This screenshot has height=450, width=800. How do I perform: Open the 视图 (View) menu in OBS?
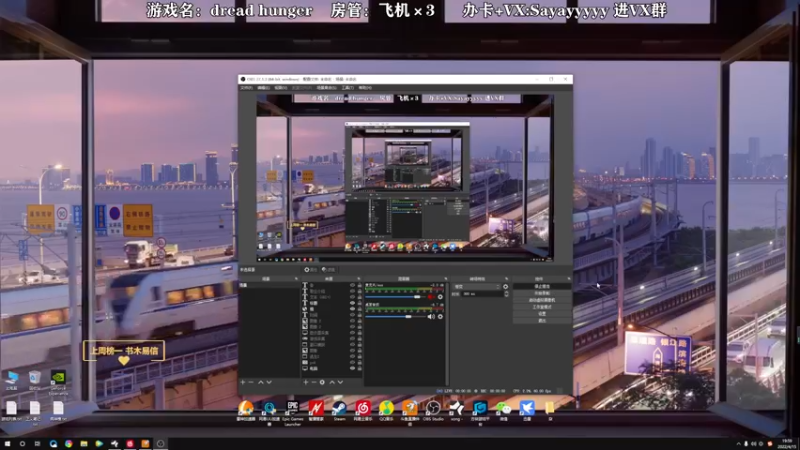(x=280, y=88)
